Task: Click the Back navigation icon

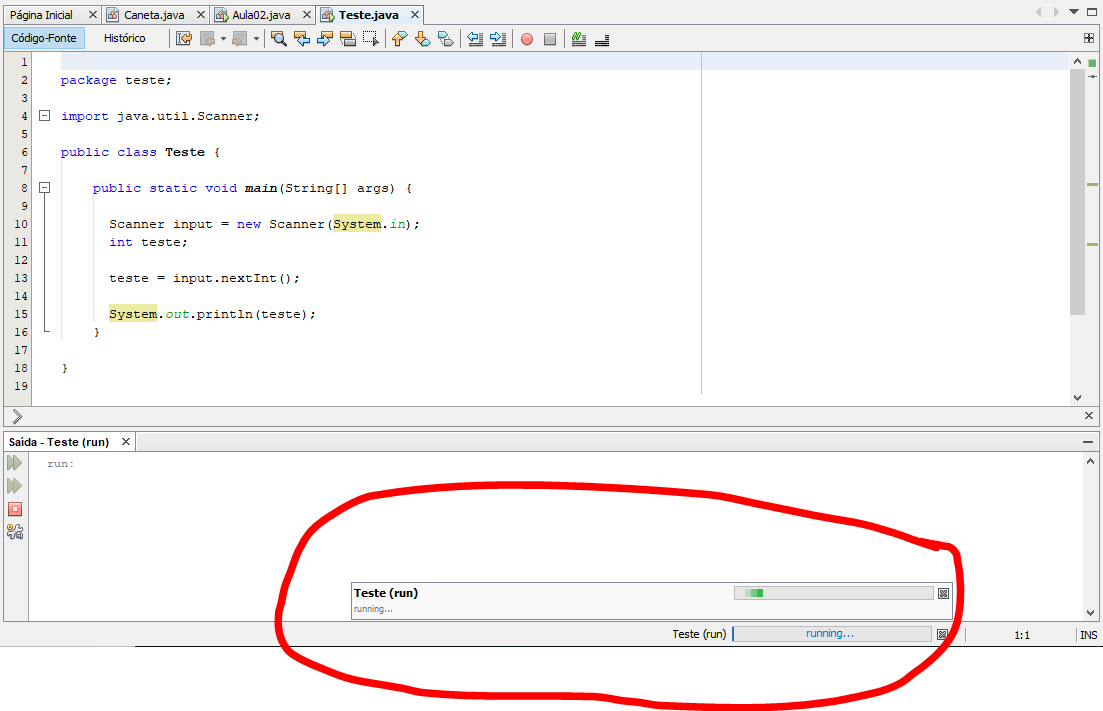Action: point(208,39)
